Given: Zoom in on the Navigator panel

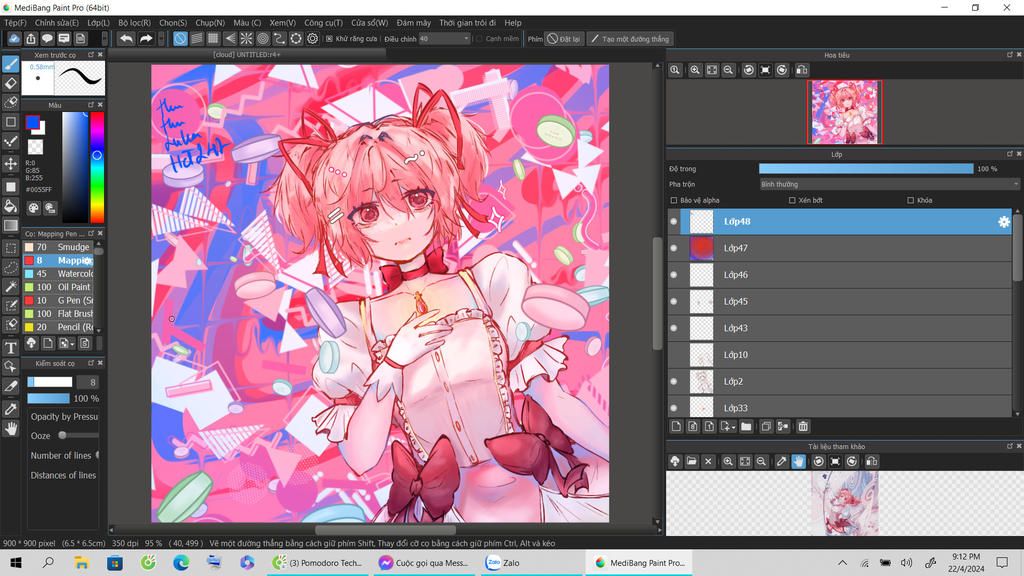Looking at the screenshot, I should [x=695, y=70].
